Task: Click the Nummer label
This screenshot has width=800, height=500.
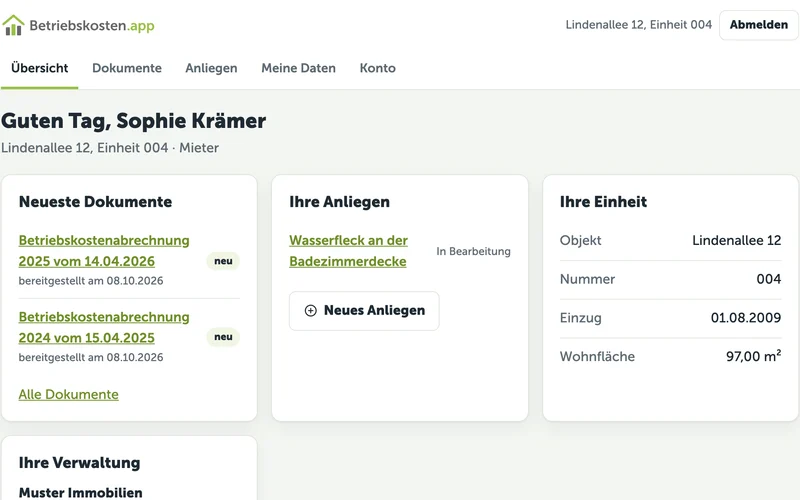Action: (x=587, y=279)
